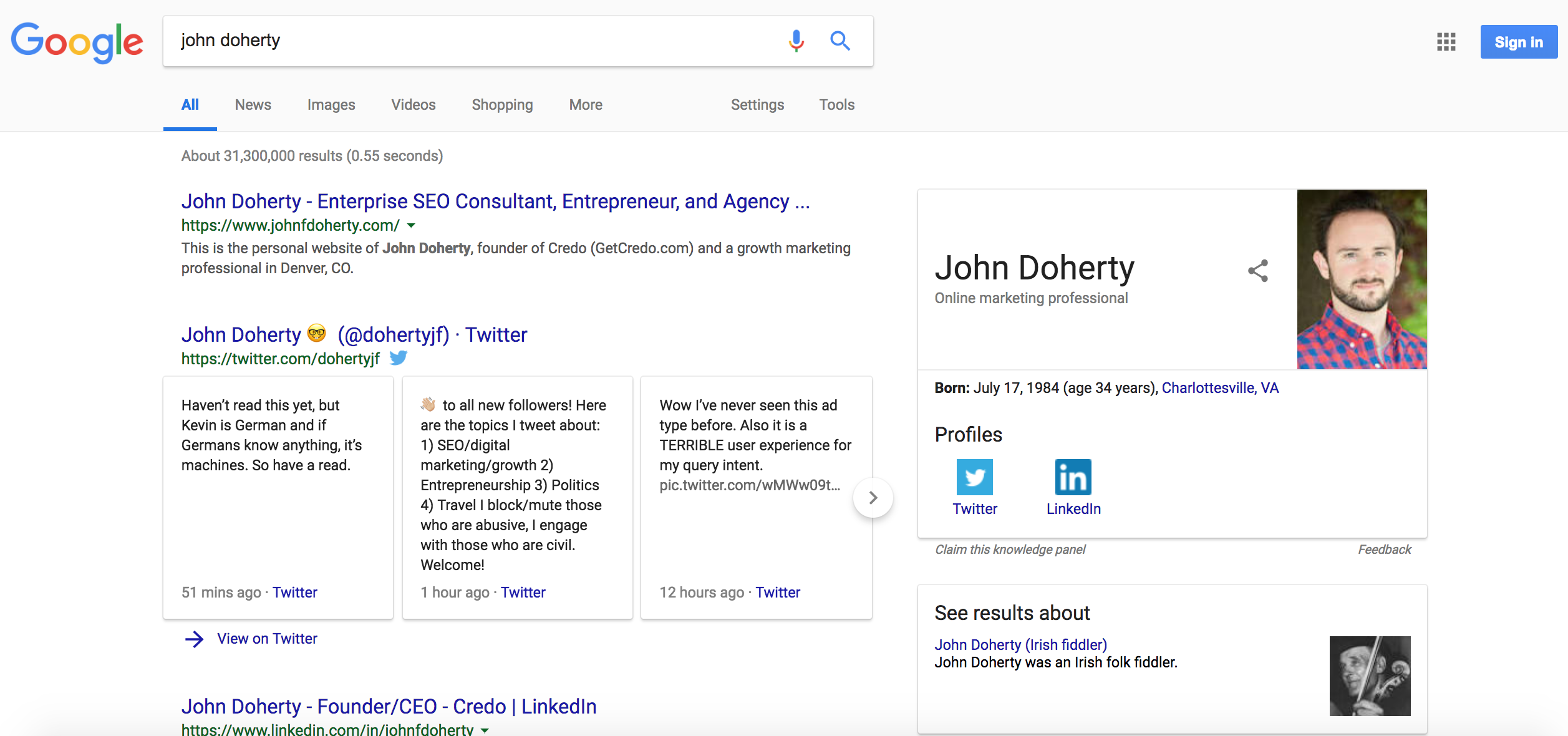Open search Tools

click(x=836, y=105)
